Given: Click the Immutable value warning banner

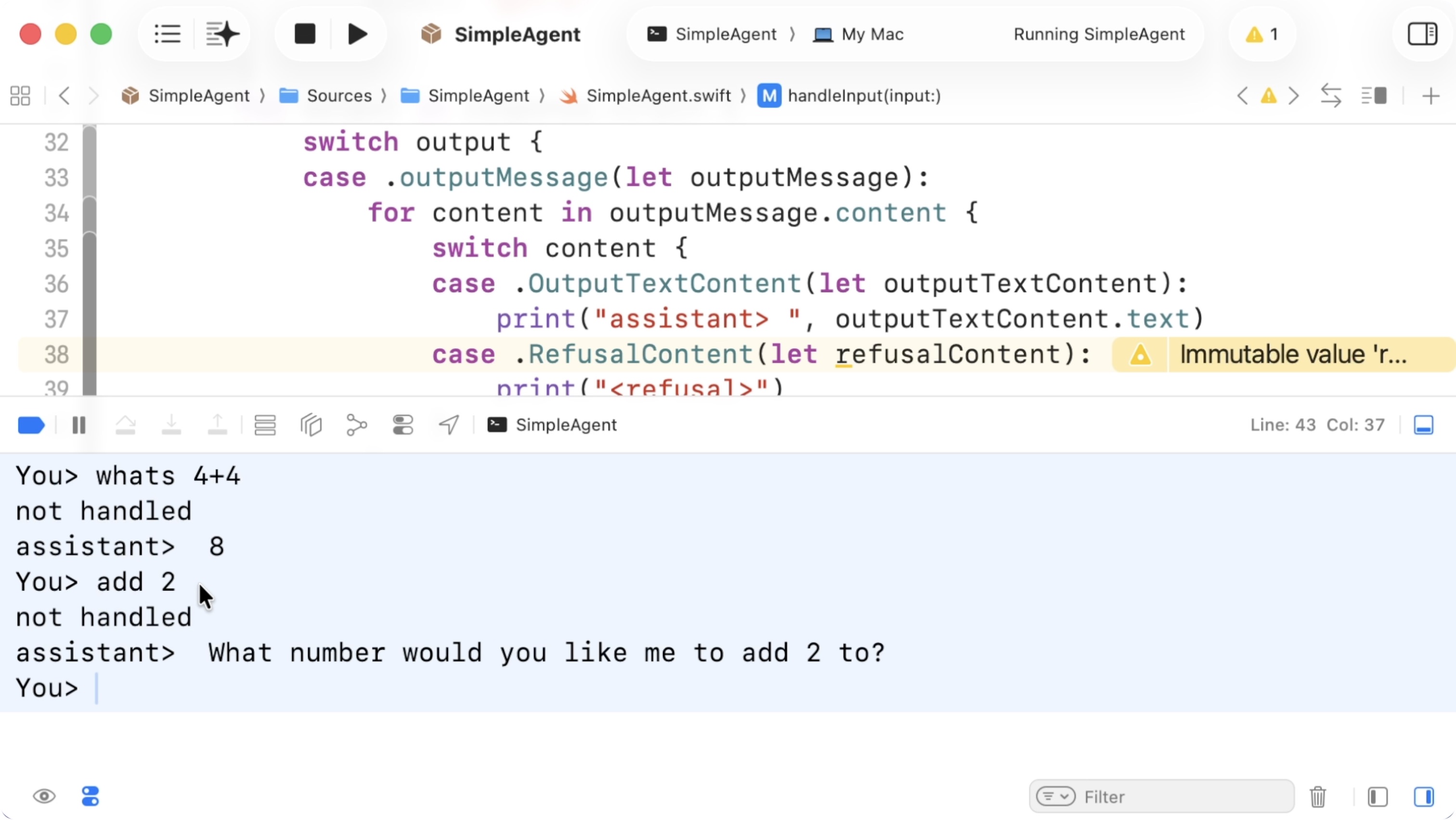Looking at the screenshot, I should tap(1292, 355).
